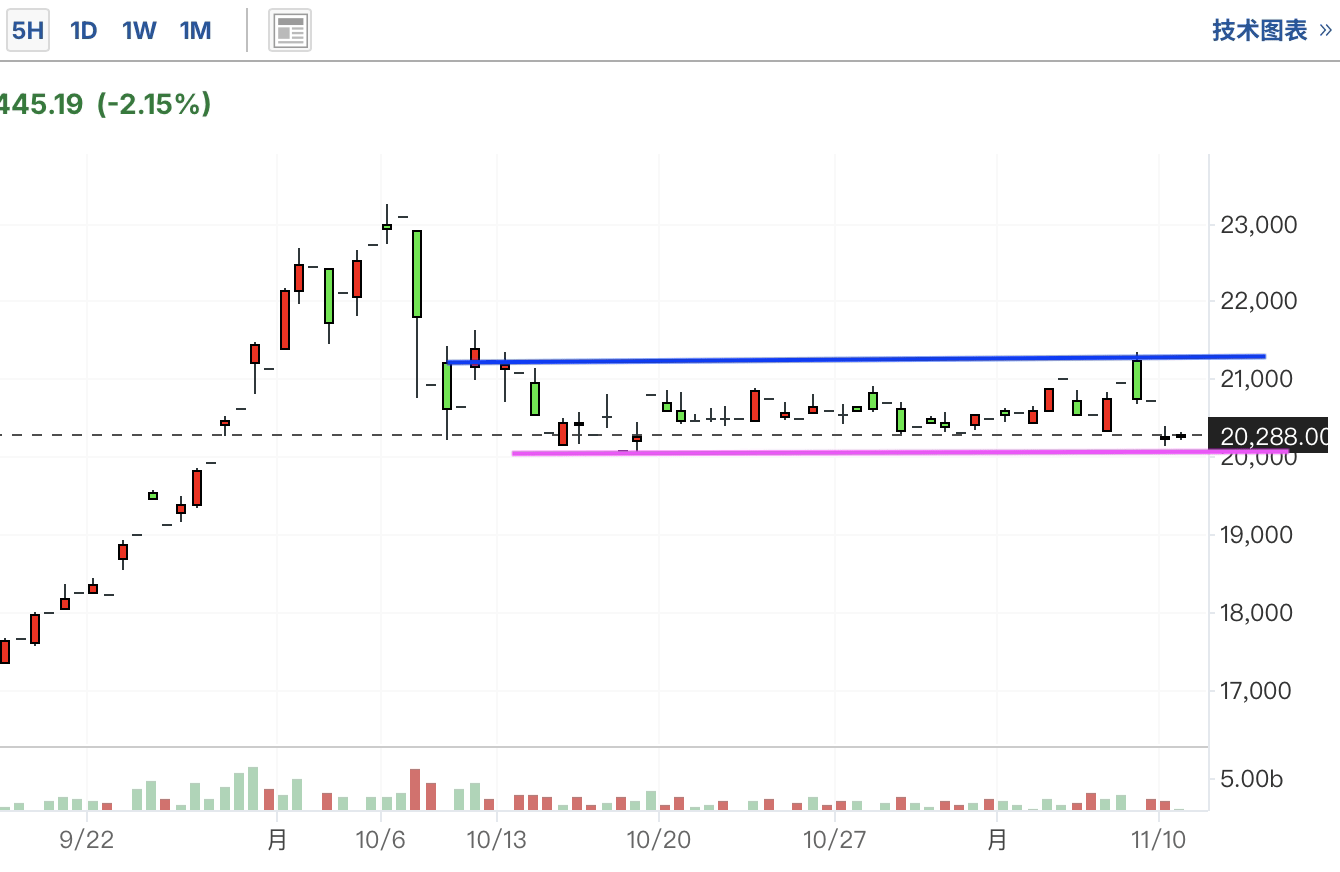
Task: Click the 23,000 price axis label
Action: (x=1258, y=224)
